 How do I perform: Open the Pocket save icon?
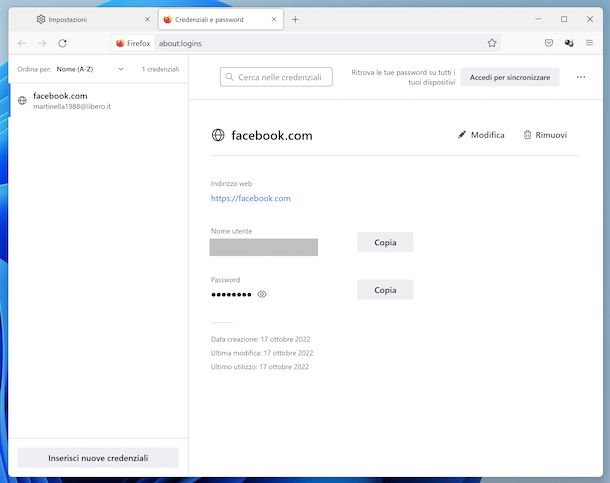tap(549, 43)
